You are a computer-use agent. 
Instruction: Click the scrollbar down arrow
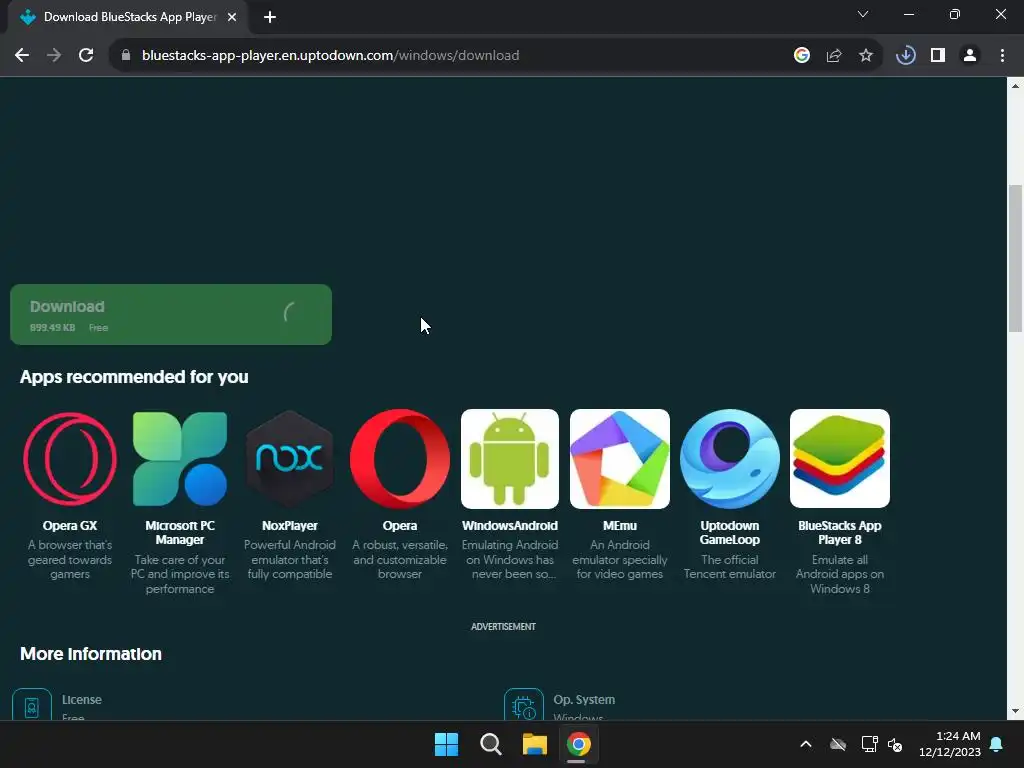1015,711
